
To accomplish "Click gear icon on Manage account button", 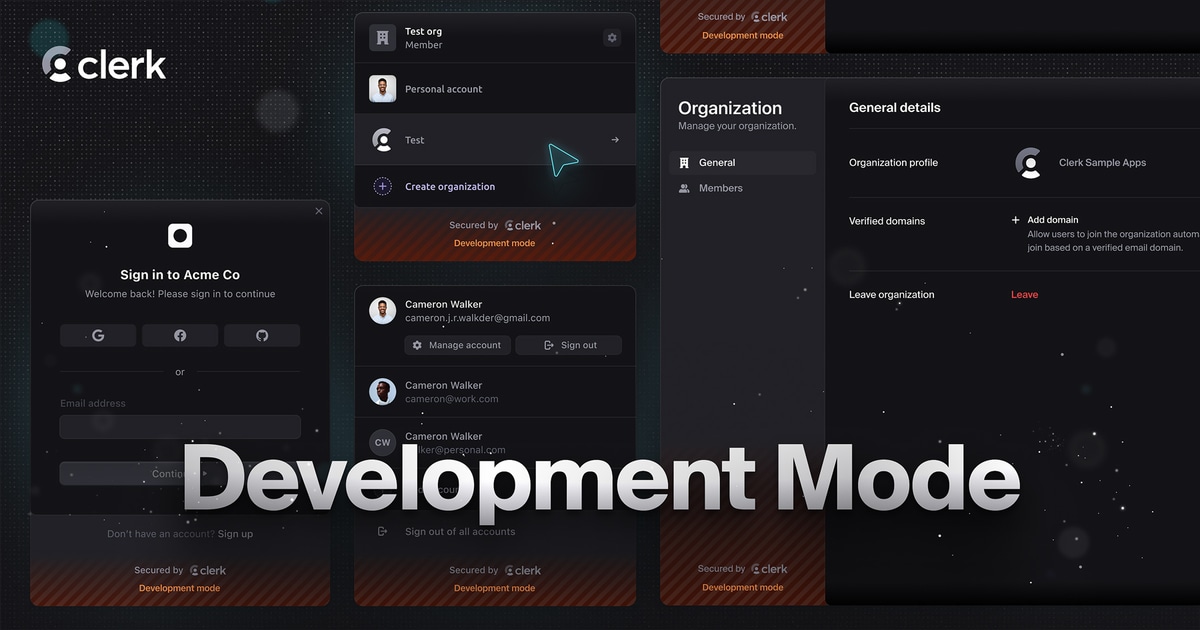I will pyautogui.click(x=417, y=345).
